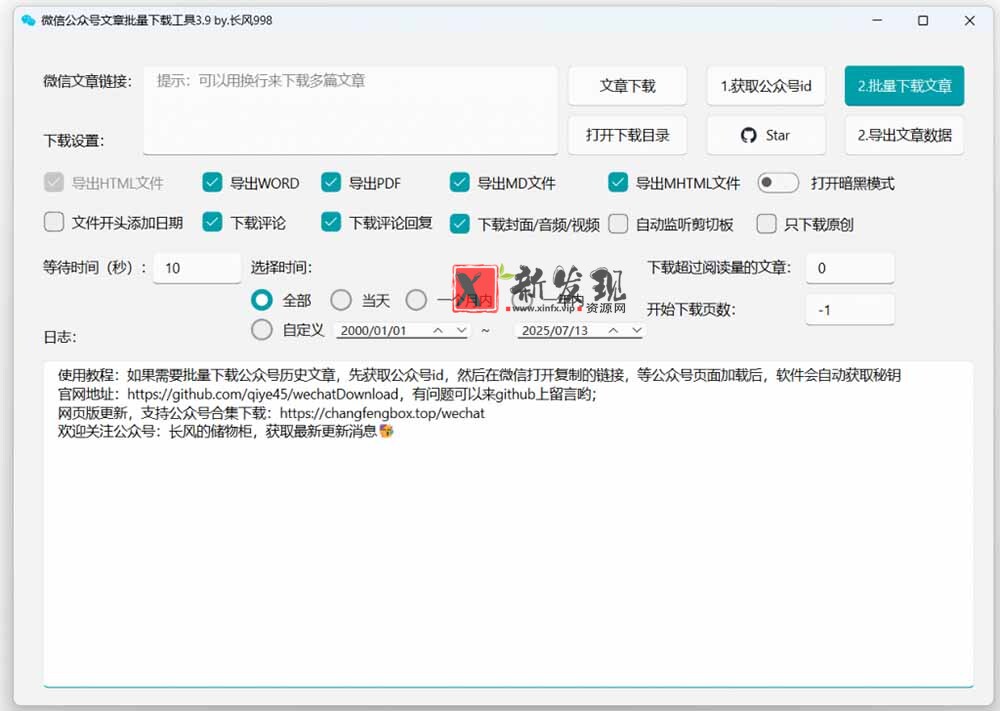The height and width of the screenshot is (711, 1000).
Task: Close the application window
Action: [x=969, y=20]
